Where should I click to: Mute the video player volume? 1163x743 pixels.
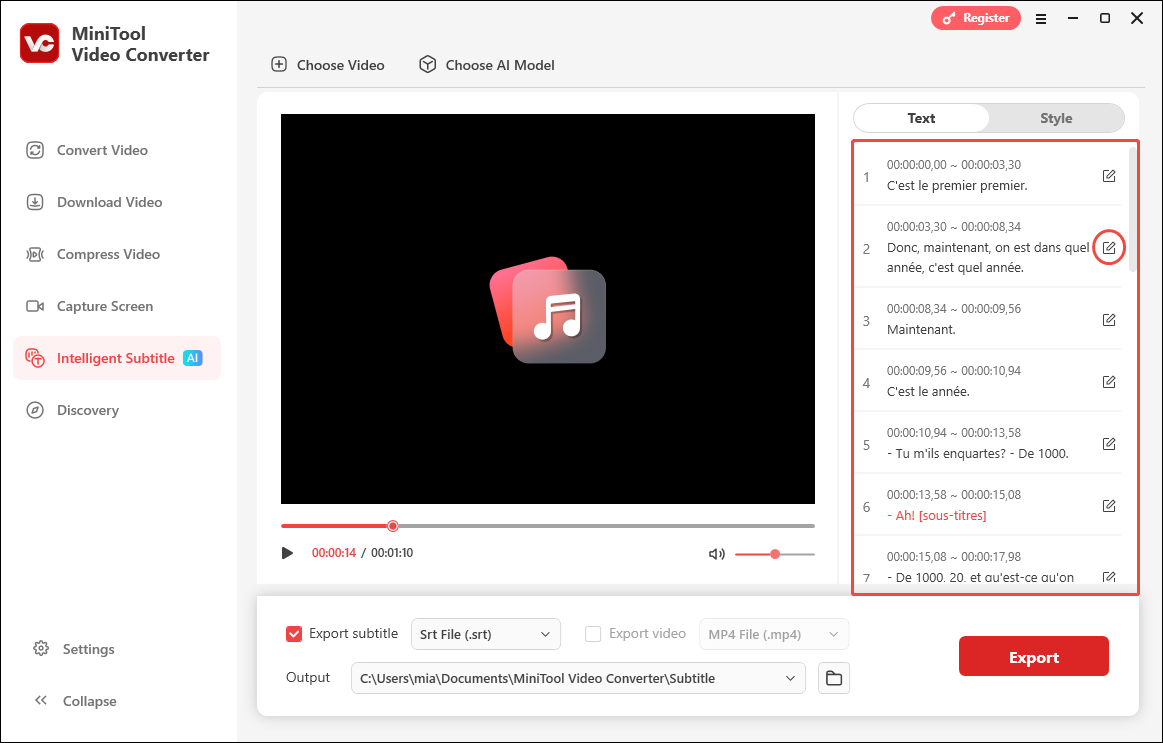point(717,553)
